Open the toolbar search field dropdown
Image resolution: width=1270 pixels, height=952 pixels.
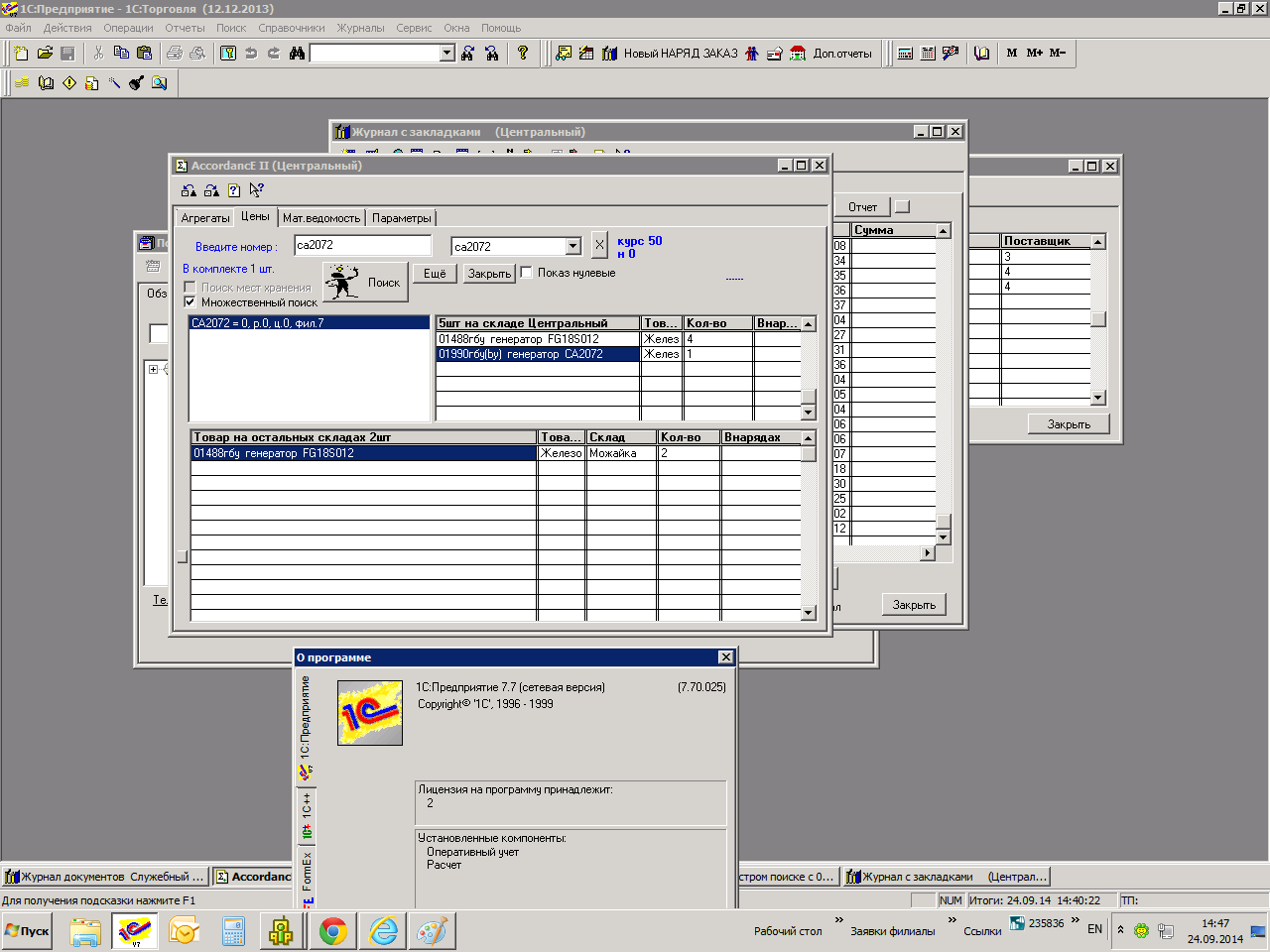coord(446,54)
